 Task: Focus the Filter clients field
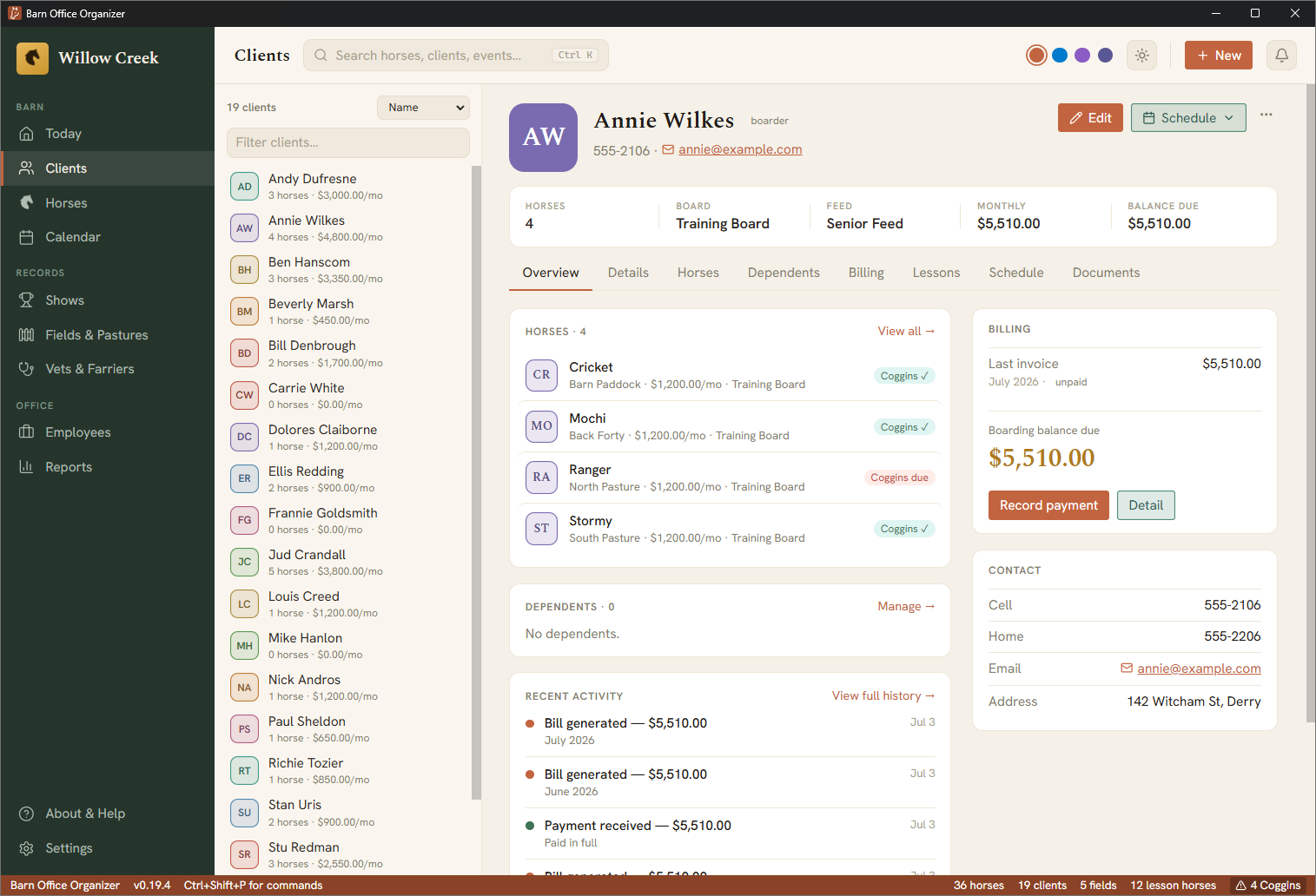[347, 142]
